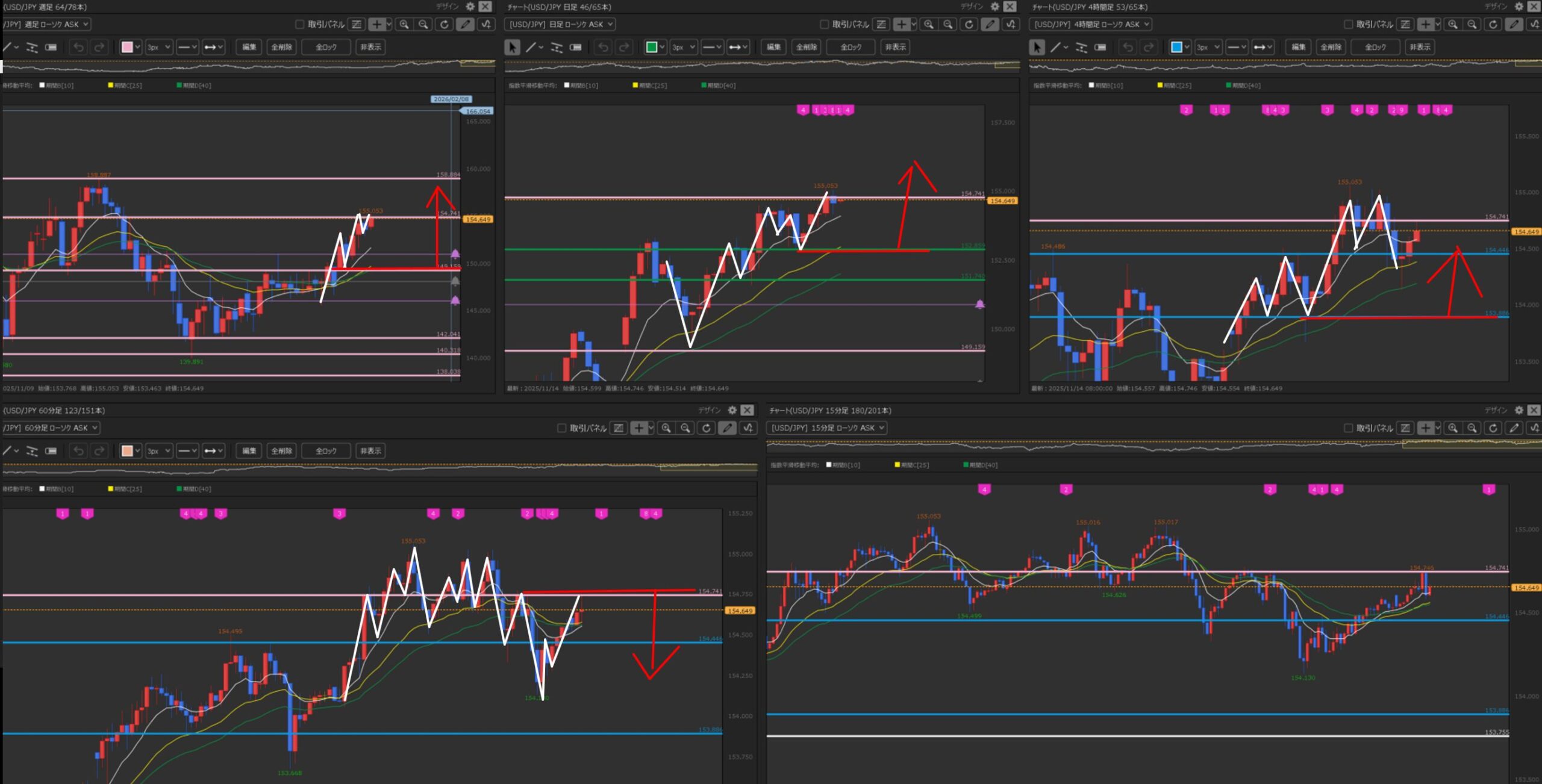Viewport: 1542px width, 784px height.
Task: Select the cursor pointer tool in daily chart
Action: (512, 47)
